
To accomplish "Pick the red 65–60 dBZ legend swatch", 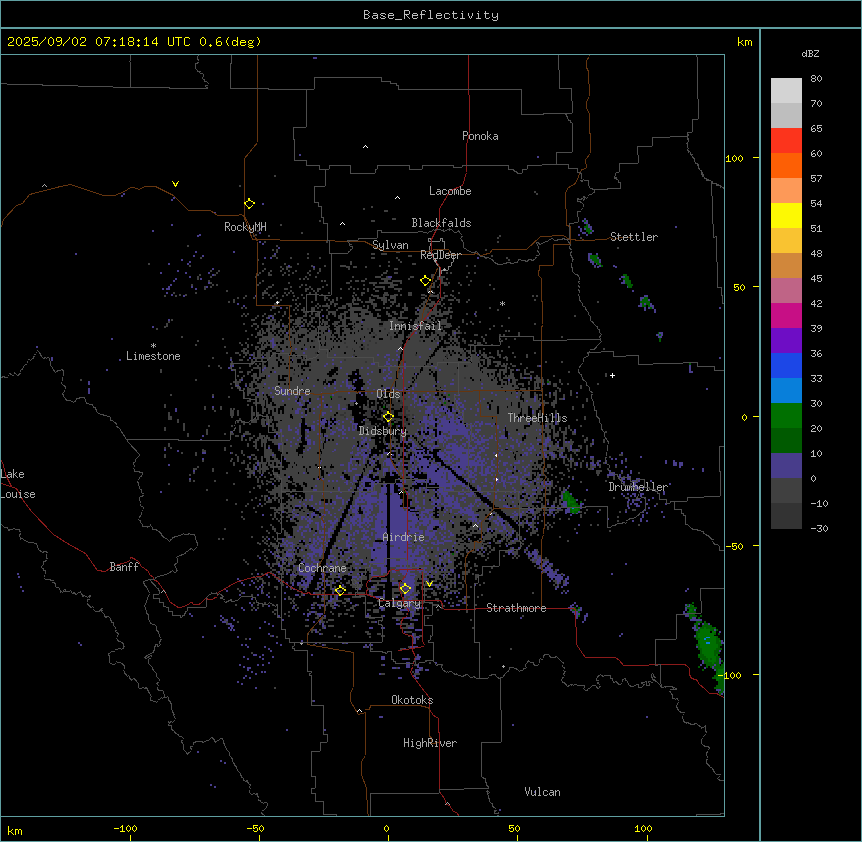I will click(786, 141).
